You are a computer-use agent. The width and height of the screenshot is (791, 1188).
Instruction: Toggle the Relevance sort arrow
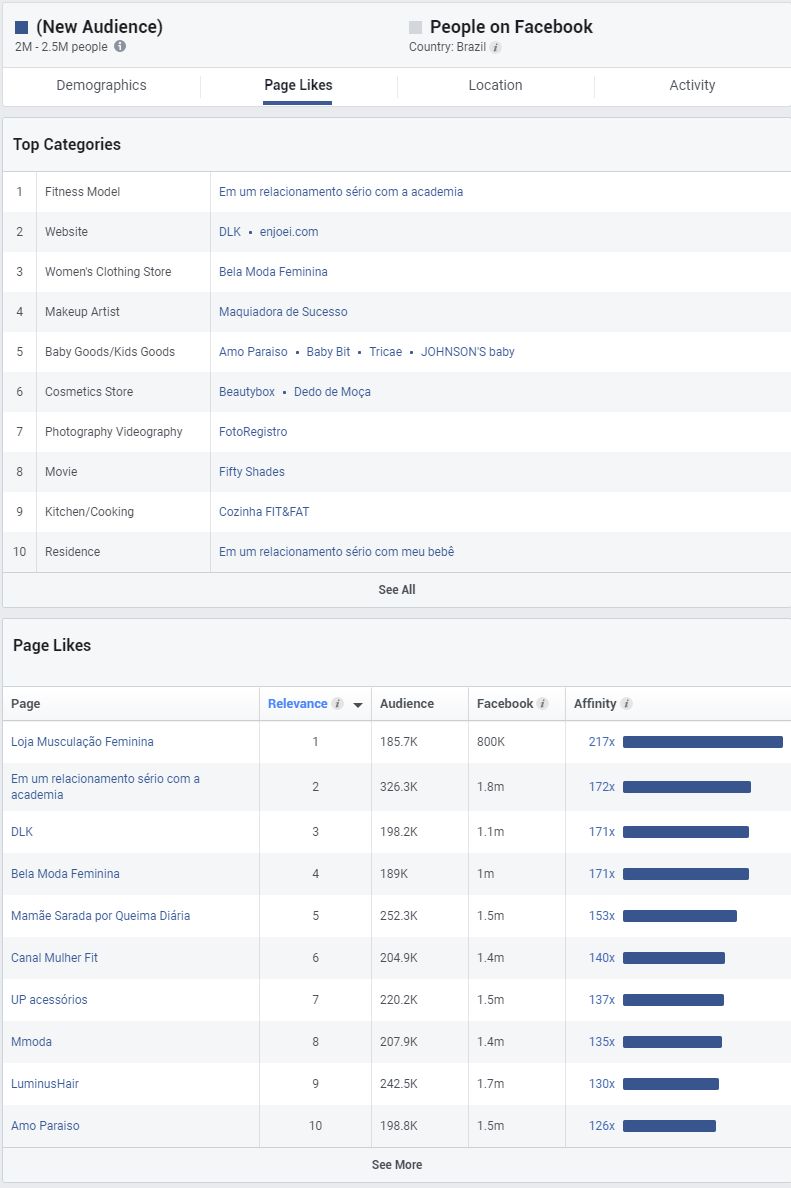click(x=358, y=705)
